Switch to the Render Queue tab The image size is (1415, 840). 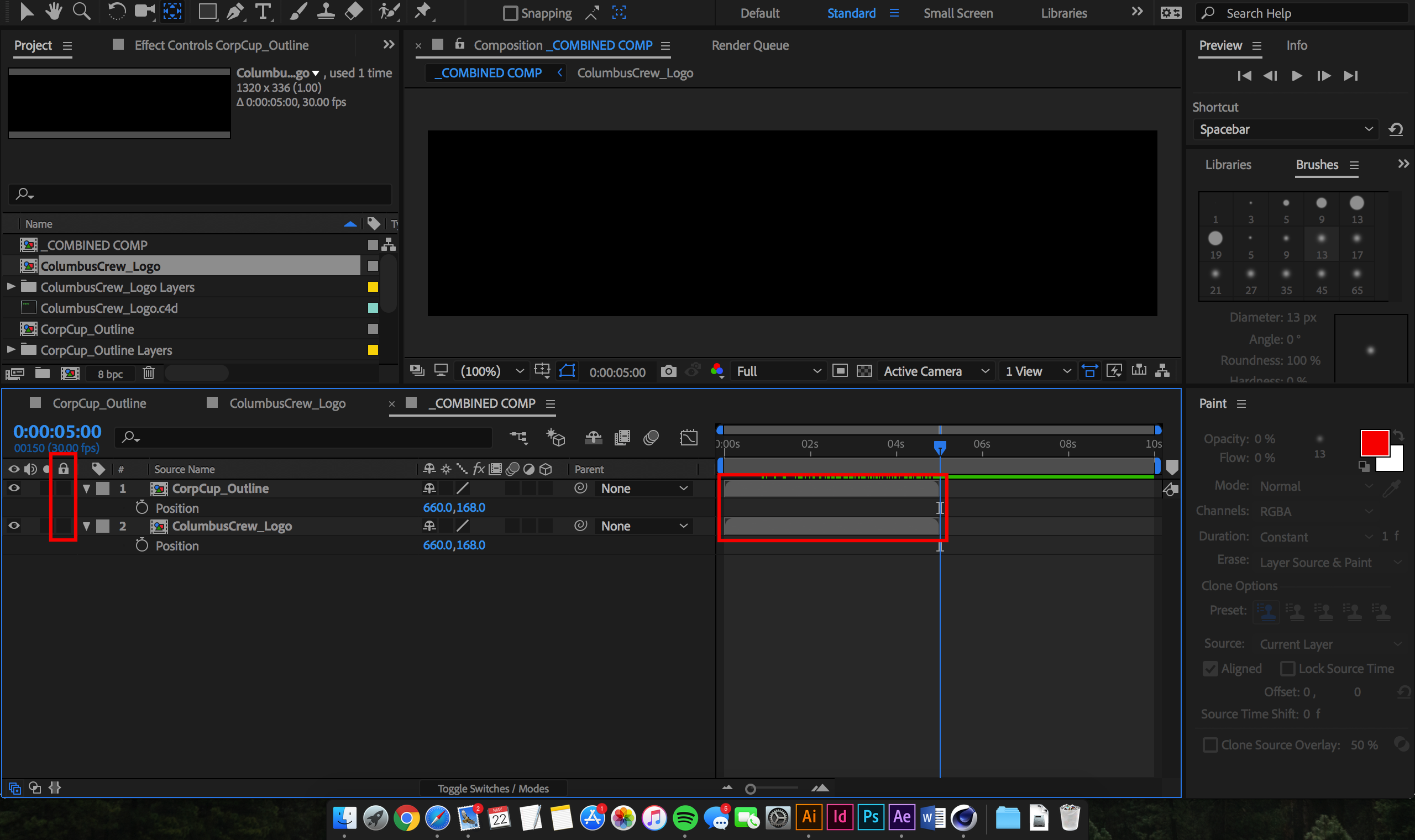750,45
